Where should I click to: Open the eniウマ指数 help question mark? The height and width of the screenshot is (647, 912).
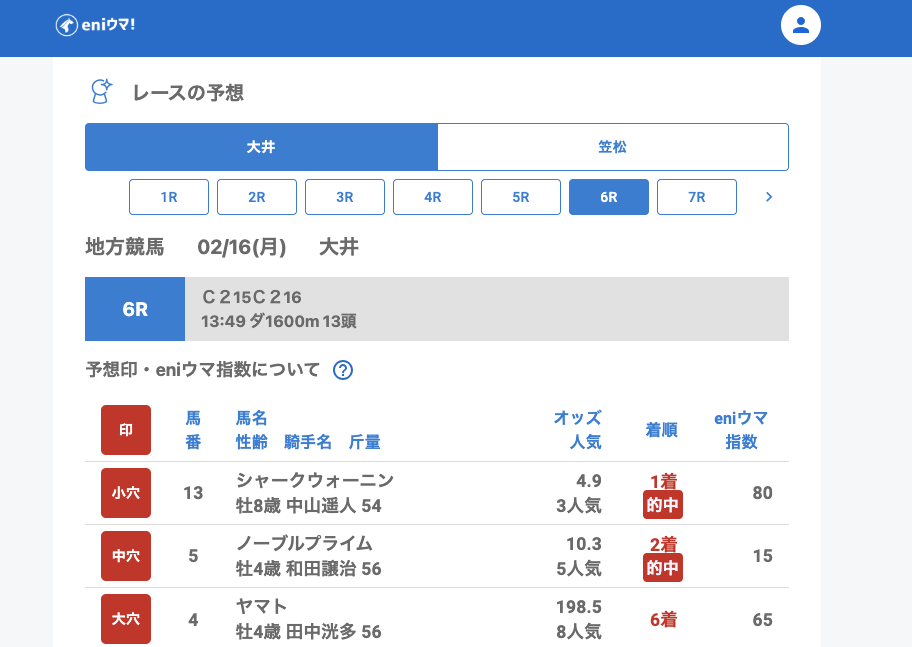[343, 370]
